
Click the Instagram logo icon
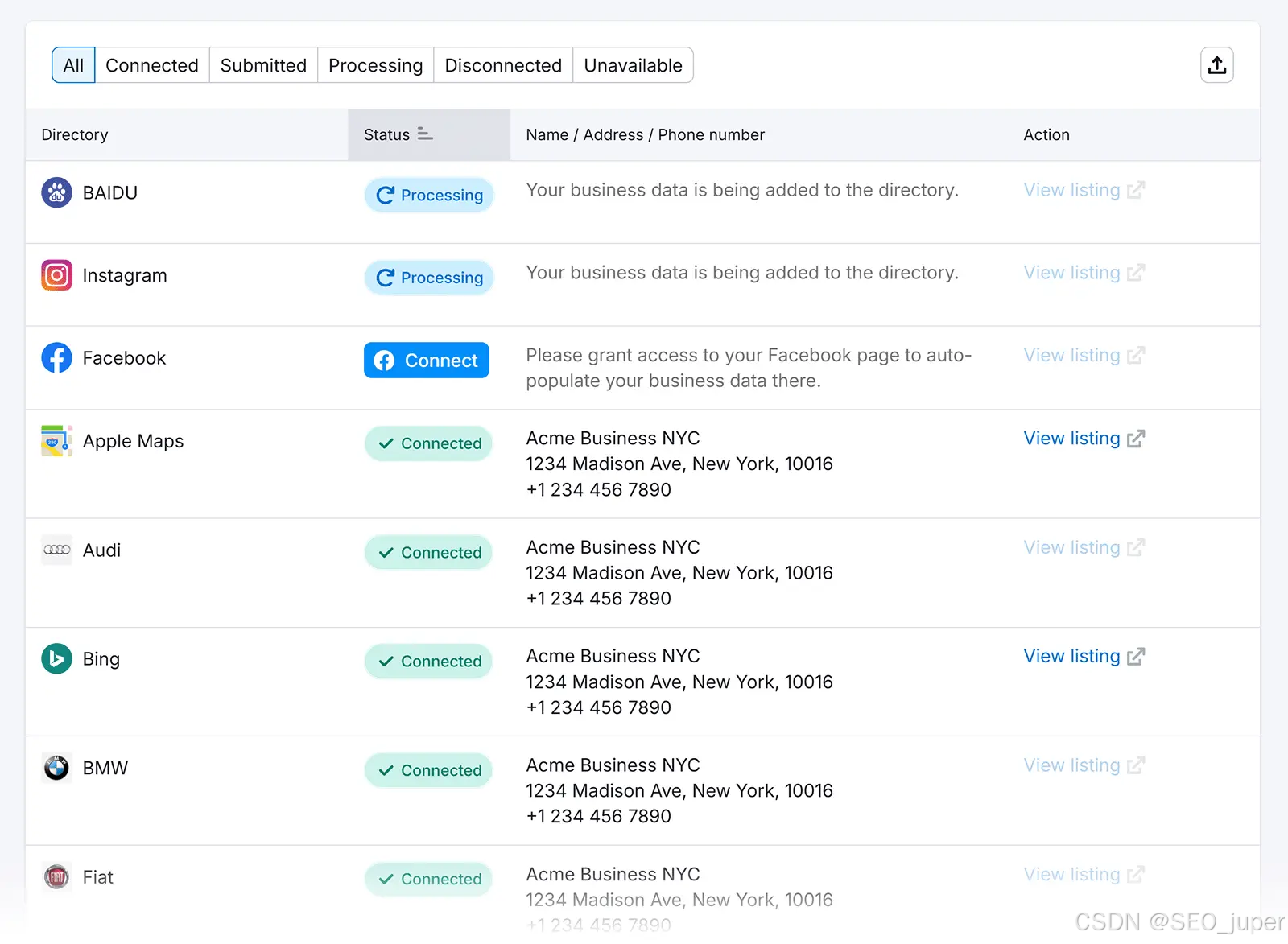pyautogui.click(x=56, y=276)
